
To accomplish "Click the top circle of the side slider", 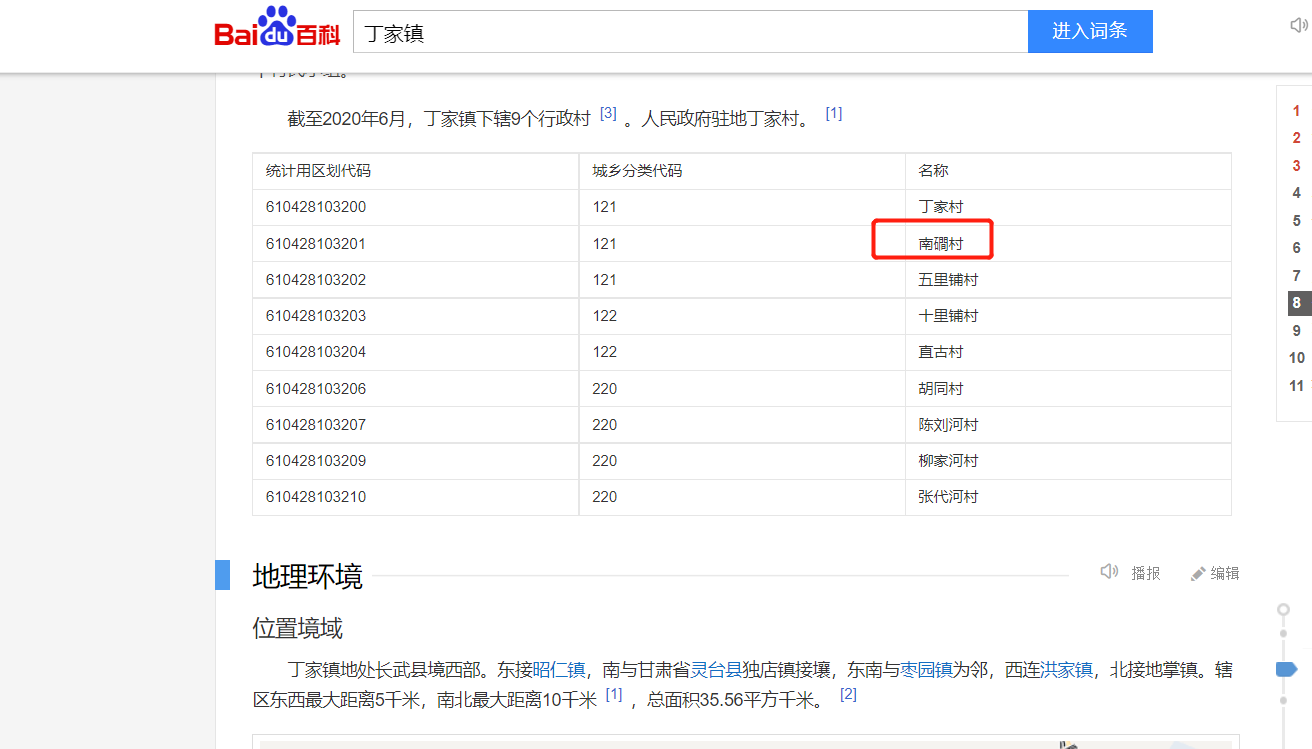I will point(1283,609).
